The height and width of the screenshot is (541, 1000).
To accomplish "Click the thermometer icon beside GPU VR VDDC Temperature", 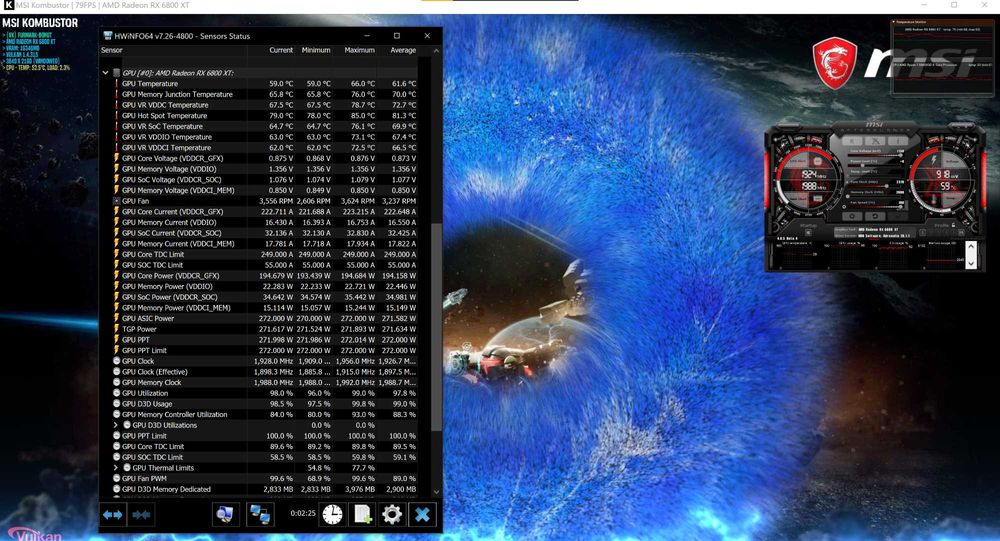I will pyautogui.click(x=117, y=105).
